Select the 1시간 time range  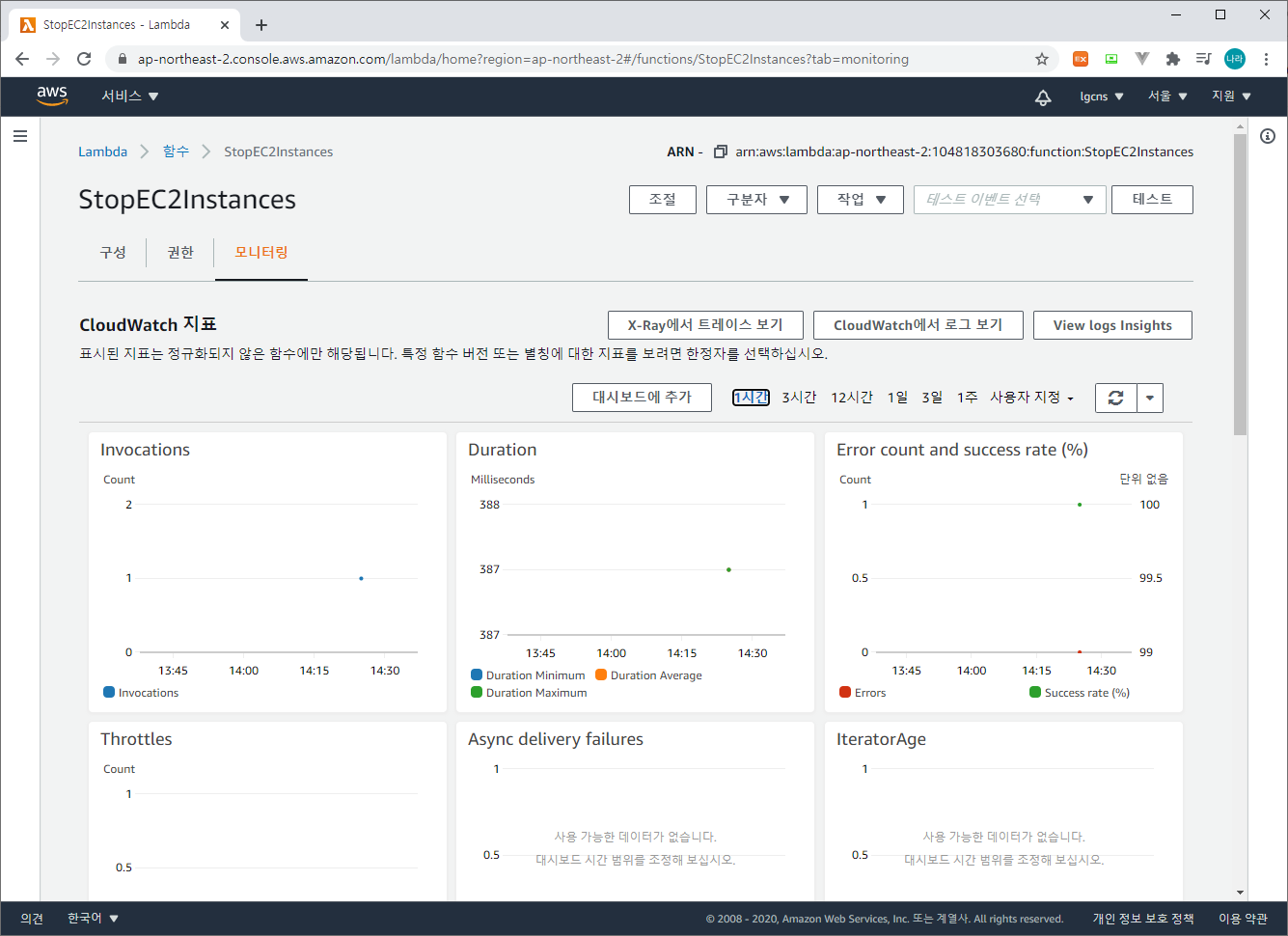(751, 398)
